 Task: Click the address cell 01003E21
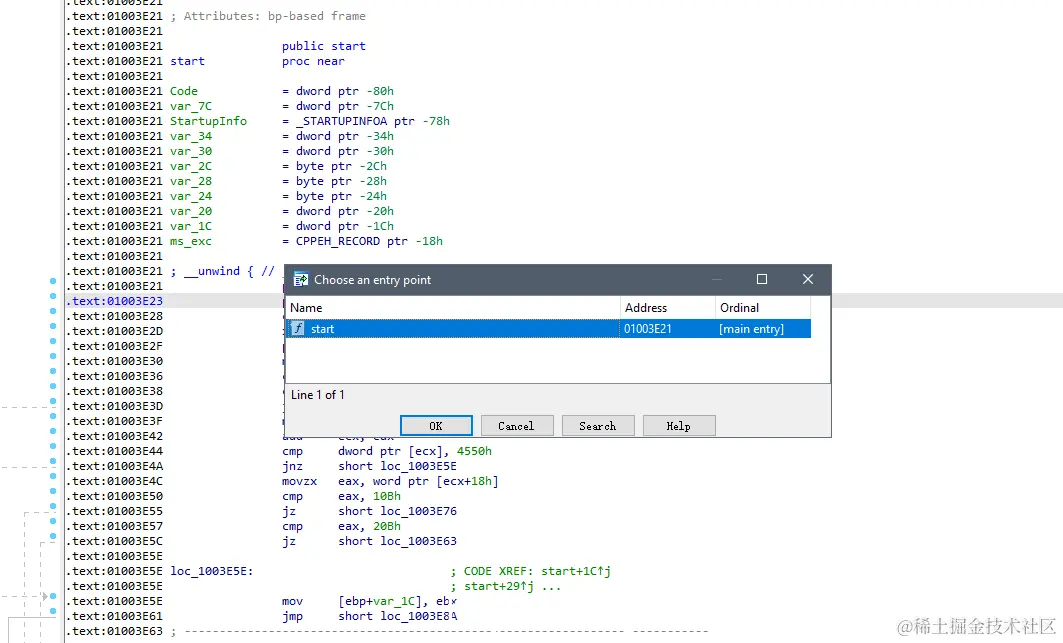coord(647,329)
